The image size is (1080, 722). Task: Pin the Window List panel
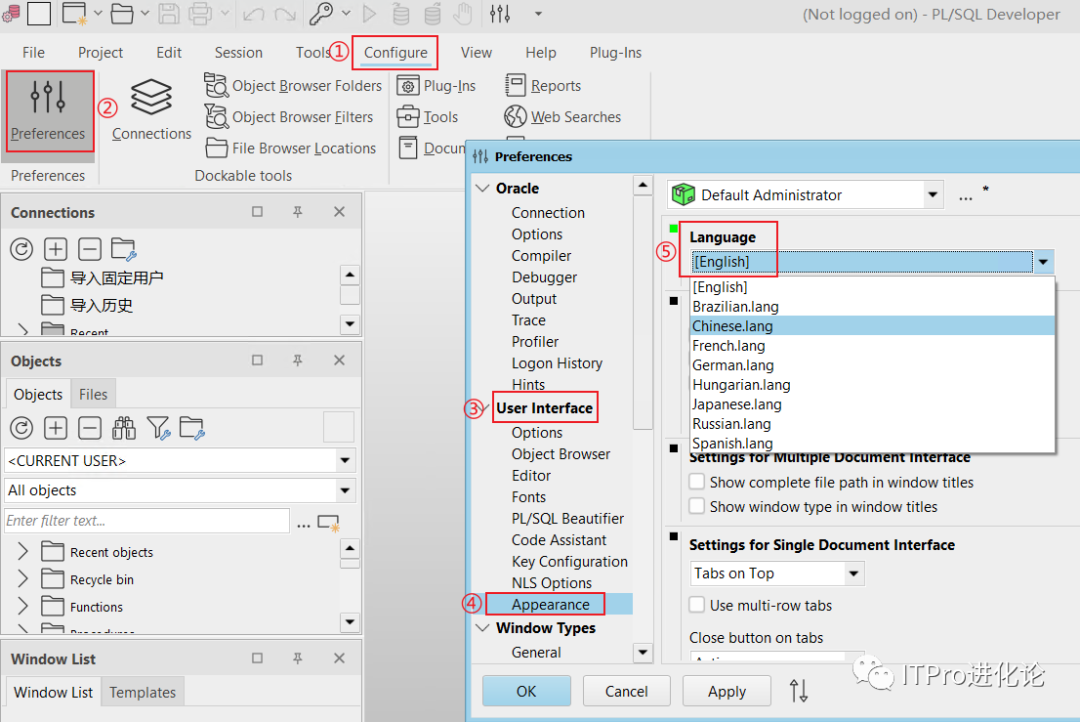298,659
